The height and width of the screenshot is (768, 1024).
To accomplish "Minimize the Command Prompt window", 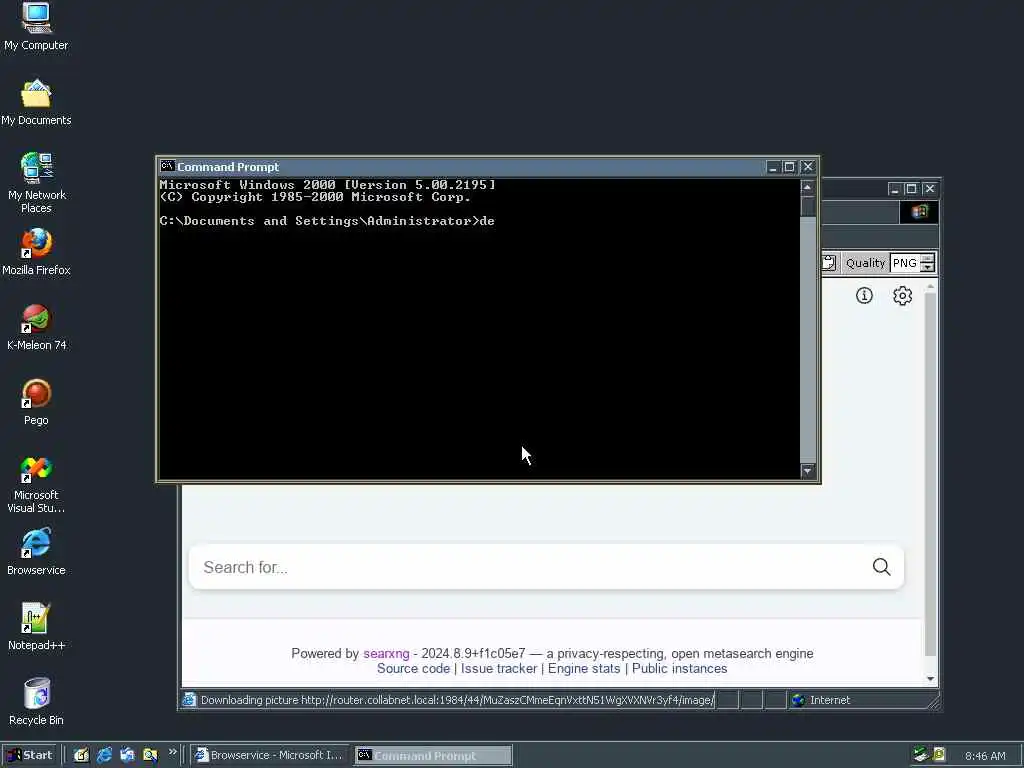I will click(773, 167).
